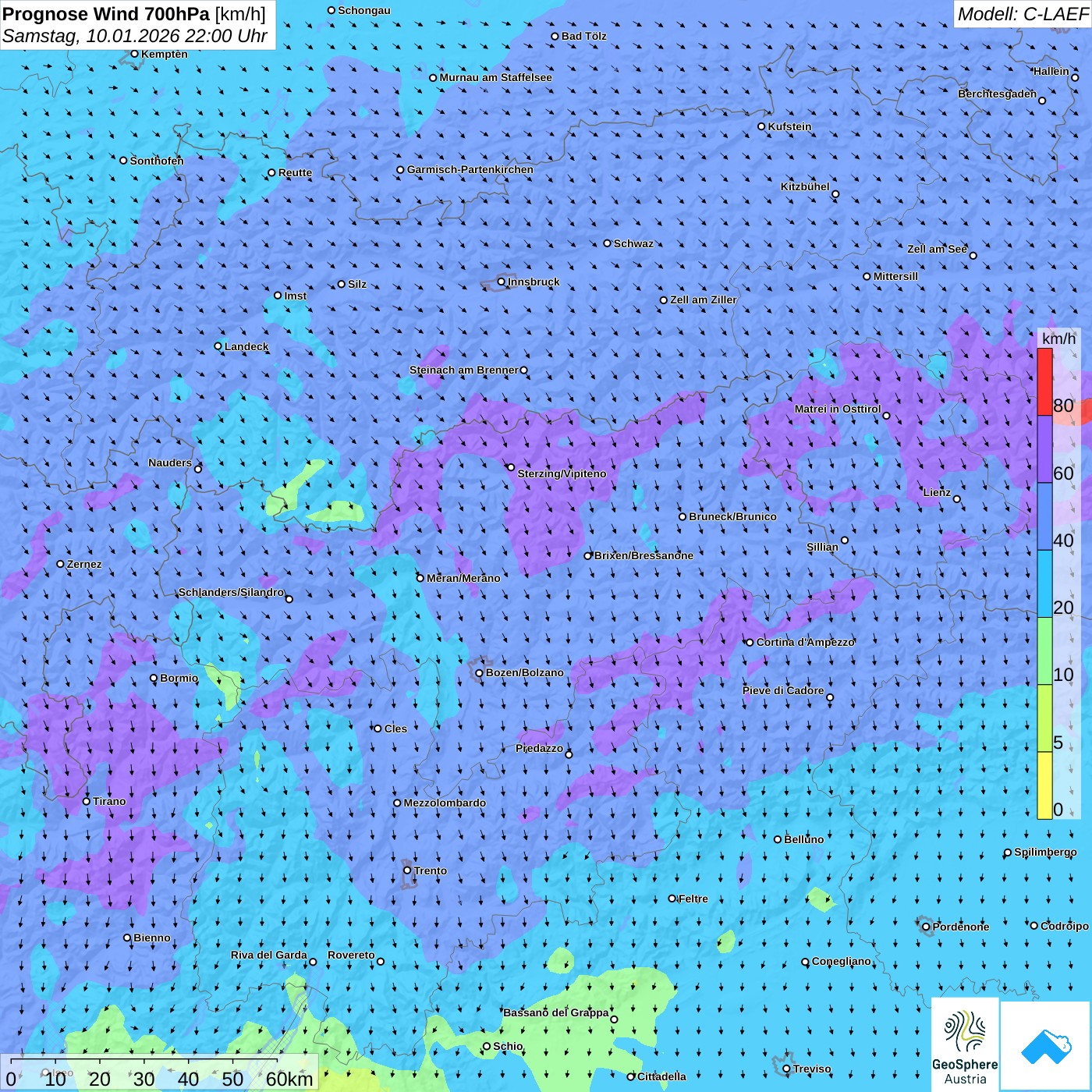The height and width of the screenshot is (1092, 1092).
Task: Click the 'Modell: C-LAEF' label
Action: 1023,14
